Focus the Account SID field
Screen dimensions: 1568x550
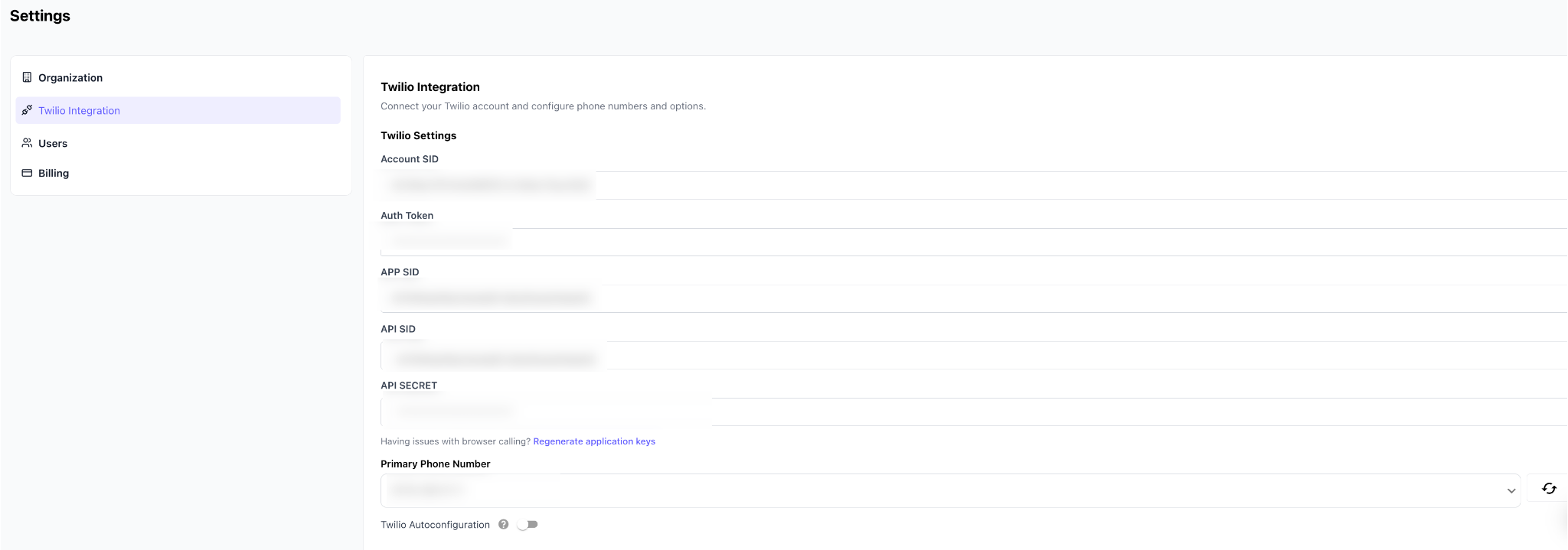coord(974,185)
